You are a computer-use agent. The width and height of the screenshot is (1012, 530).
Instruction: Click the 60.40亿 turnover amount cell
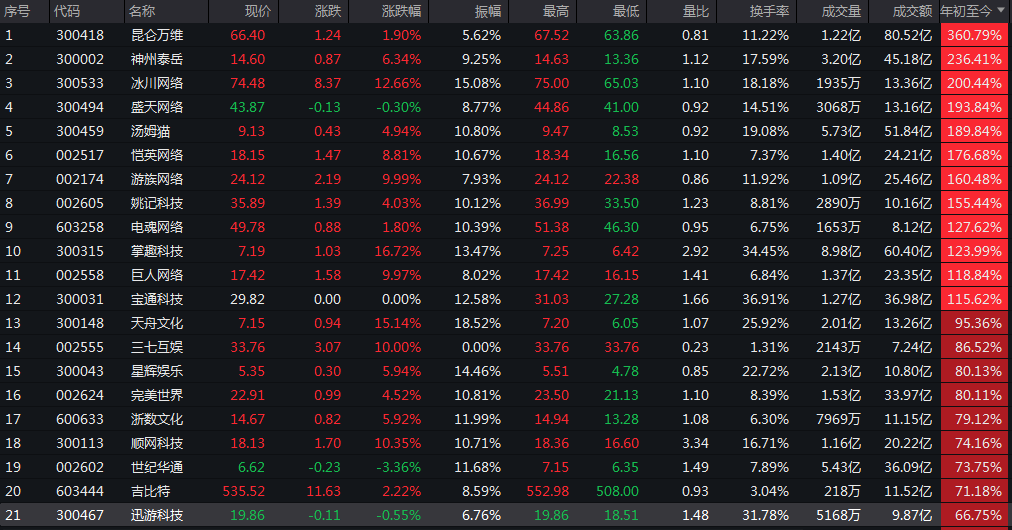908,251
